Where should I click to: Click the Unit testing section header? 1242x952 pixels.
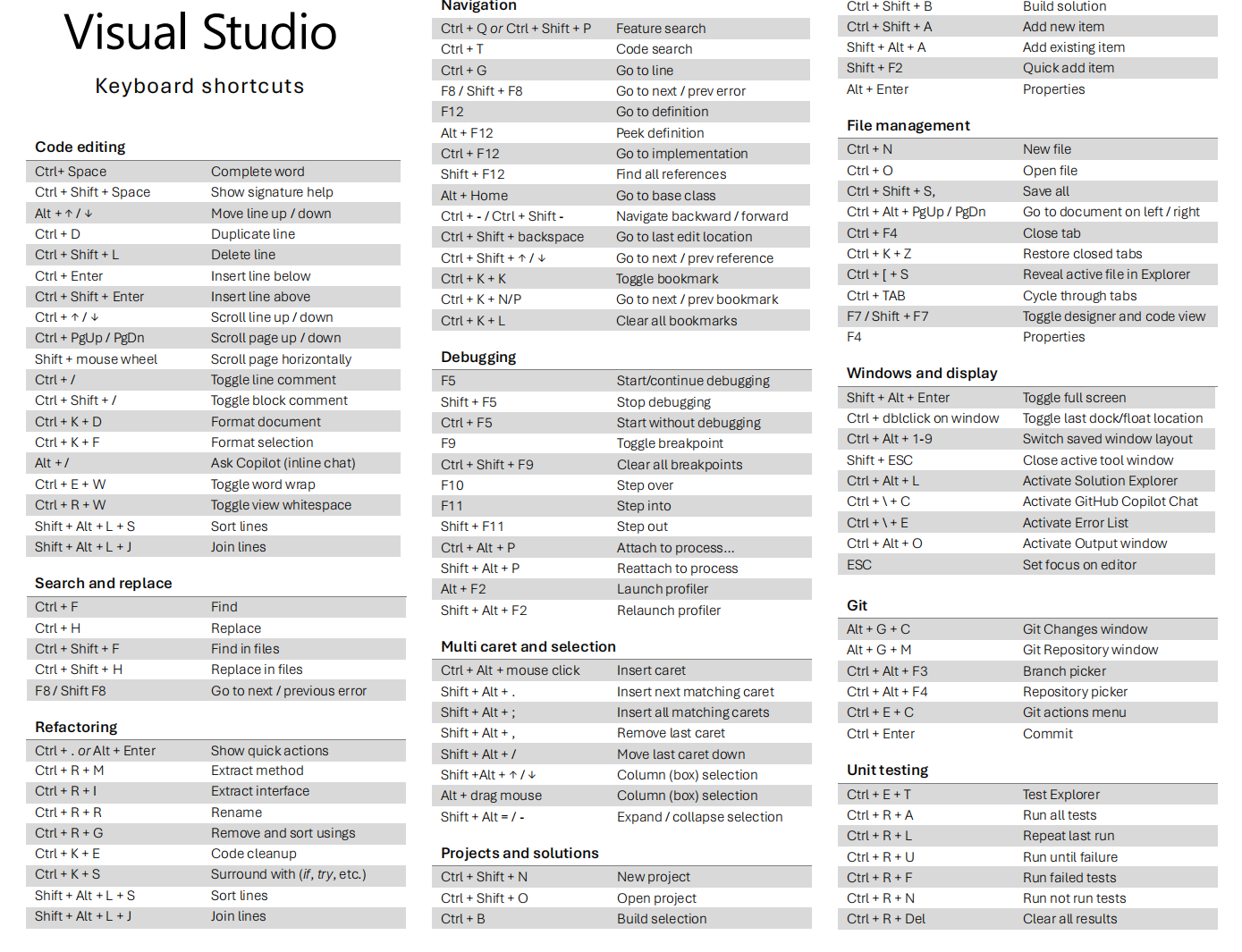point(886,770)
